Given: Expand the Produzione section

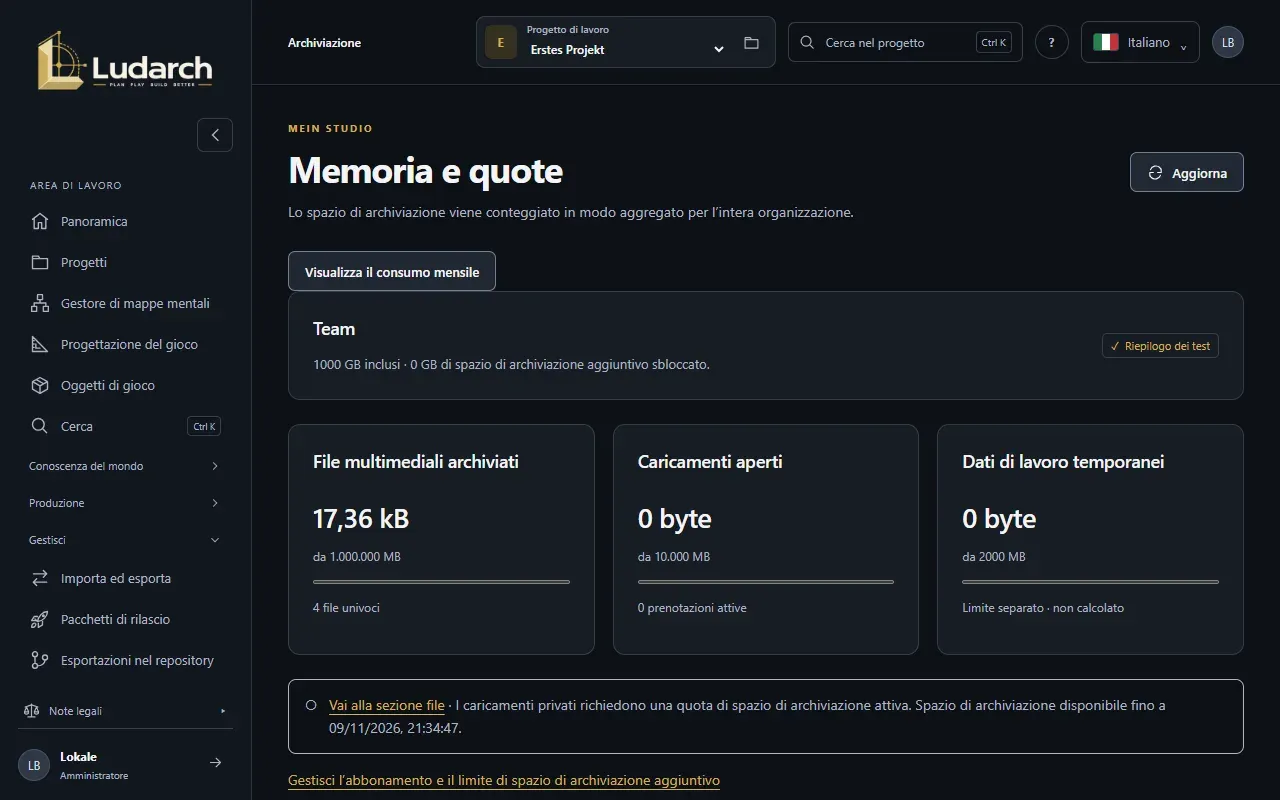Looking at the screenshot, I should pyautogui.click(x=125, y=503).
